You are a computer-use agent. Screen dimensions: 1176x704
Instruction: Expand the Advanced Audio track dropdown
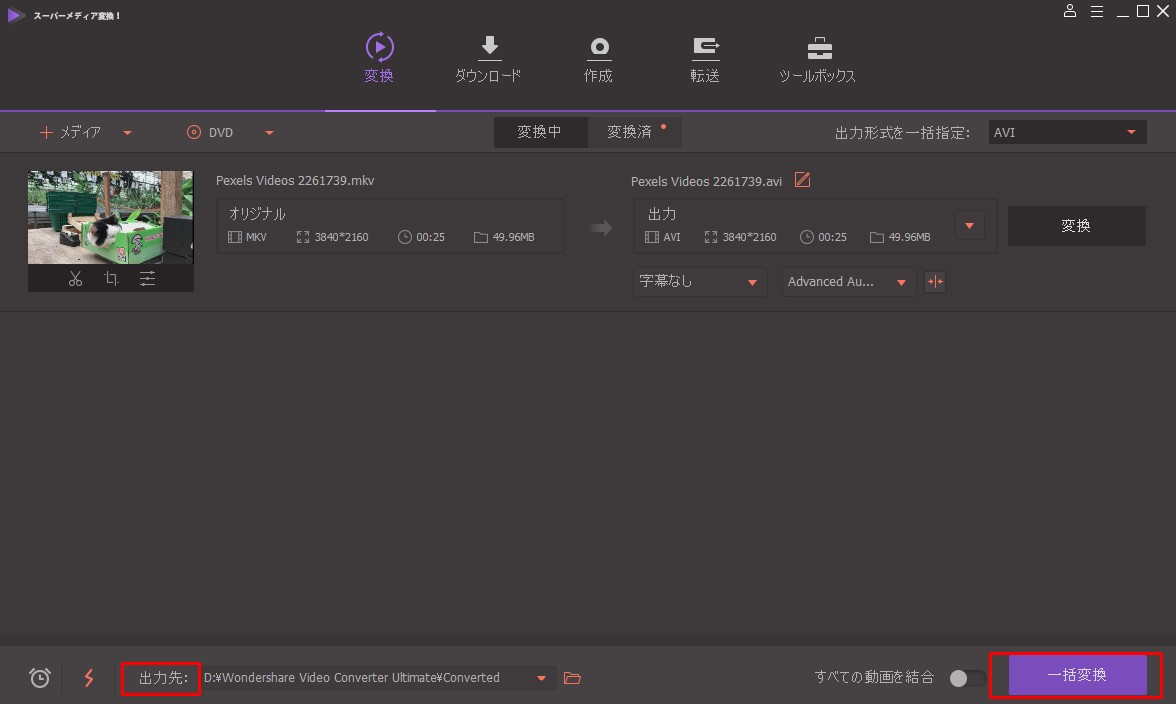848,282
